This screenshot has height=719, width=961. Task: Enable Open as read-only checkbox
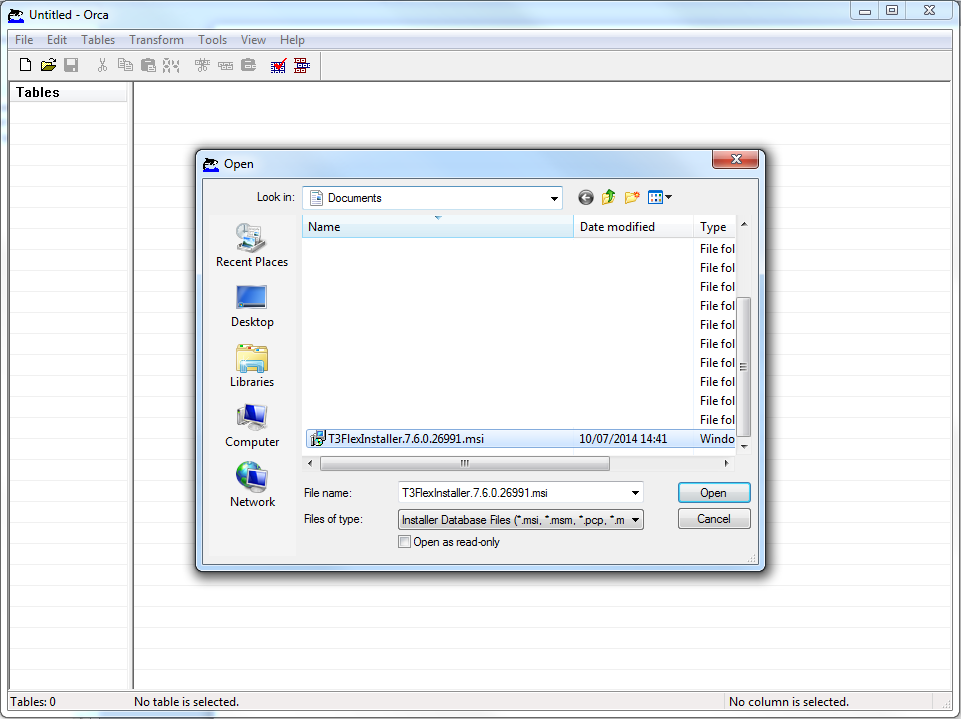coord(405,542)
